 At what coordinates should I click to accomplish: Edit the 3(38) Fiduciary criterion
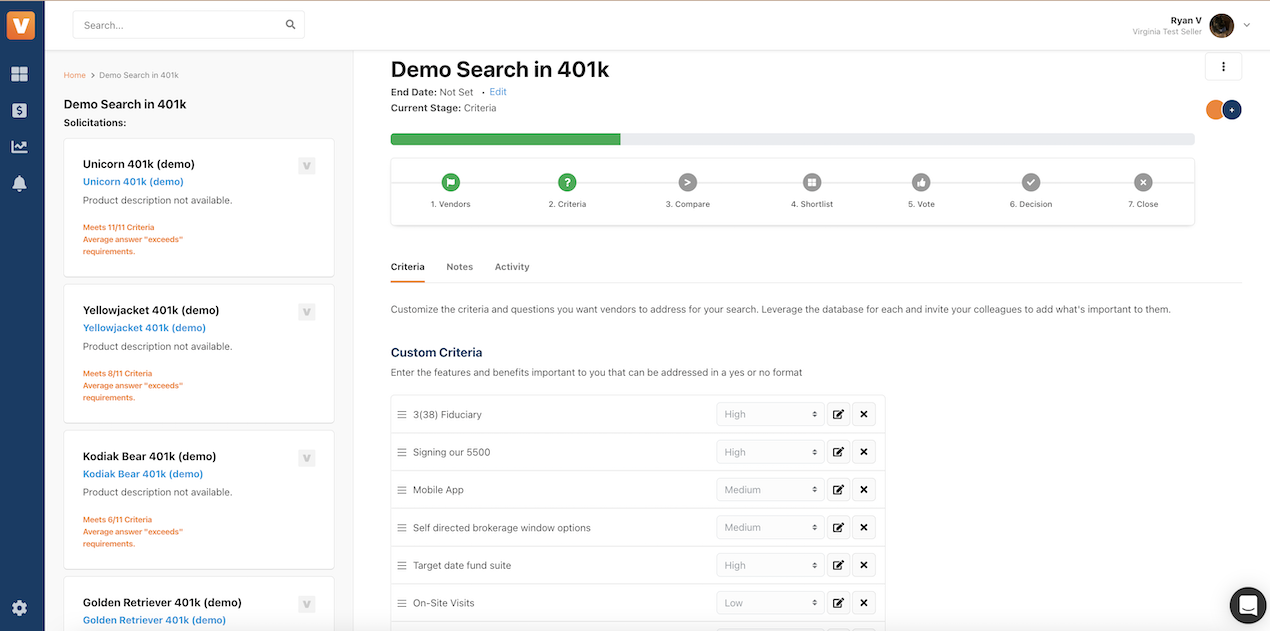pyautogui.click(x=838, y=414)
